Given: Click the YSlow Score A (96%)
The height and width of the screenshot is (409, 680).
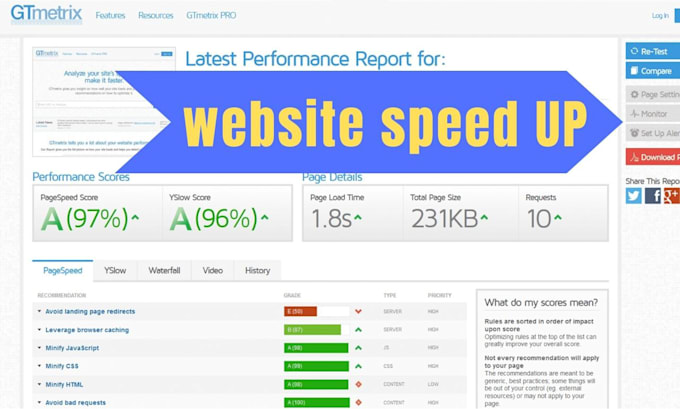Looking at the screenshot, I should point(213,219).
